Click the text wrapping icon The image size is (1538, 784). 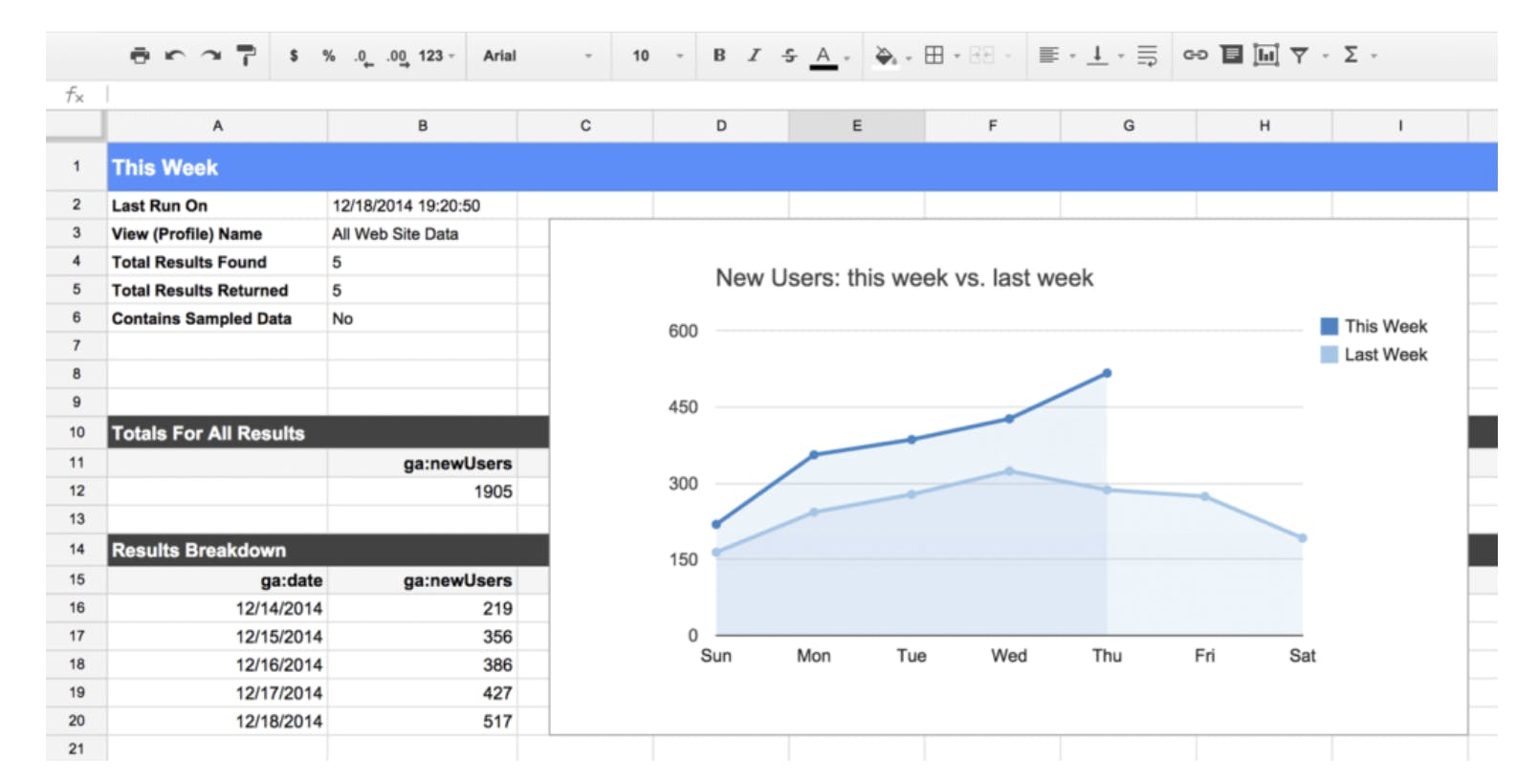click(x=1147, y=55)
